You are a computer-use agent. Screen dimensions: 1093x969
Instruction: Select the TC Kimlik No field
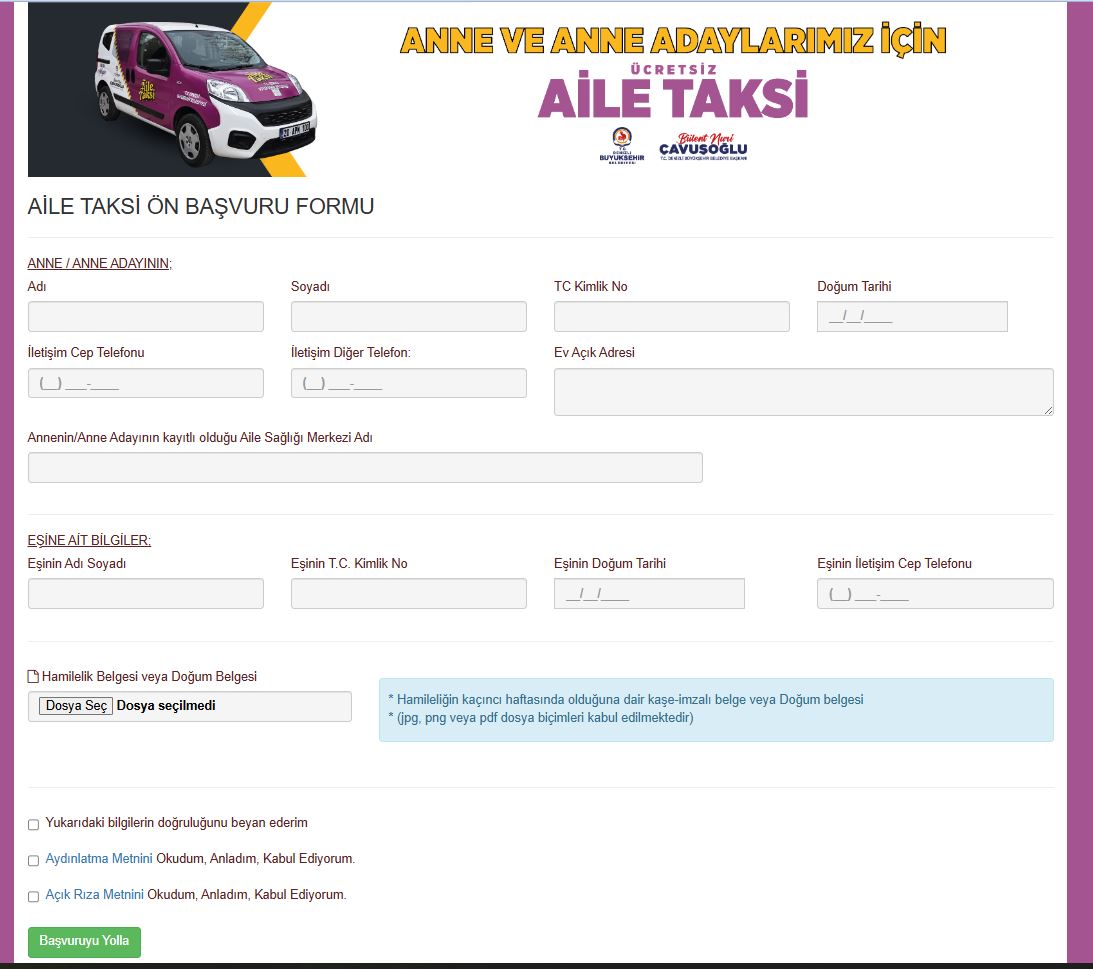671,317
